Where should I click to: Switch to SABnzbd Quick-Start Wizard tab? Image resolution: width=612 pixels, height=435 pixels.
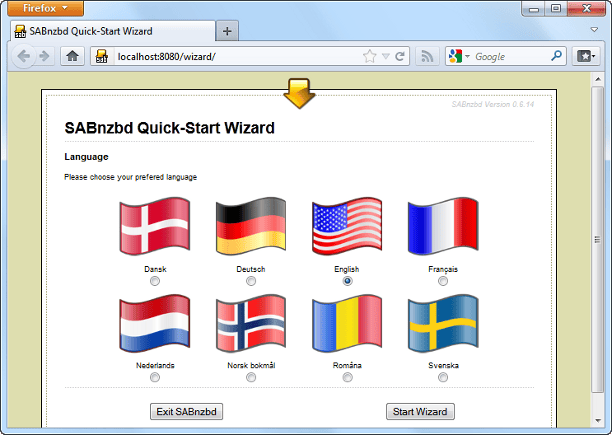click(112, 31)
